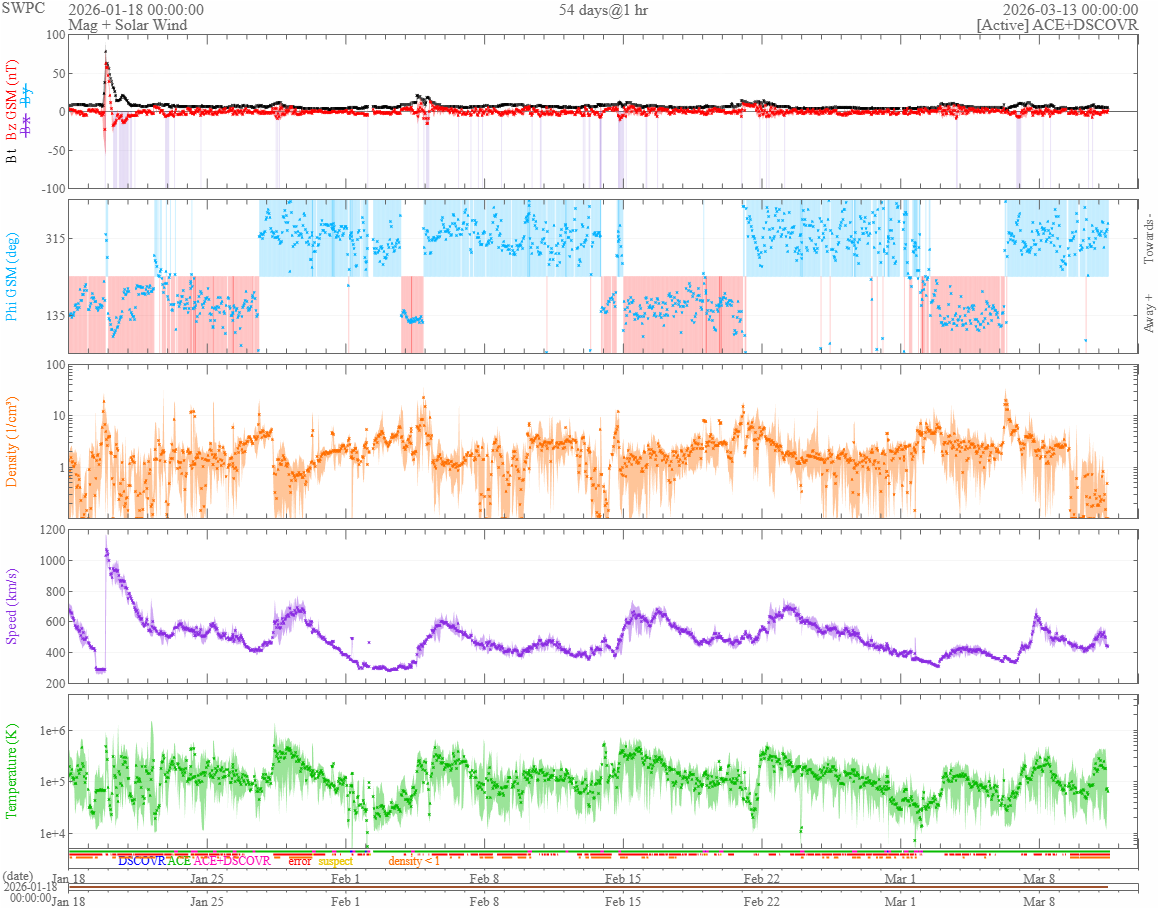Screen dimensions: 1158x908
Task: Select the blue DSCOVR legend entry
Action: 142,861
